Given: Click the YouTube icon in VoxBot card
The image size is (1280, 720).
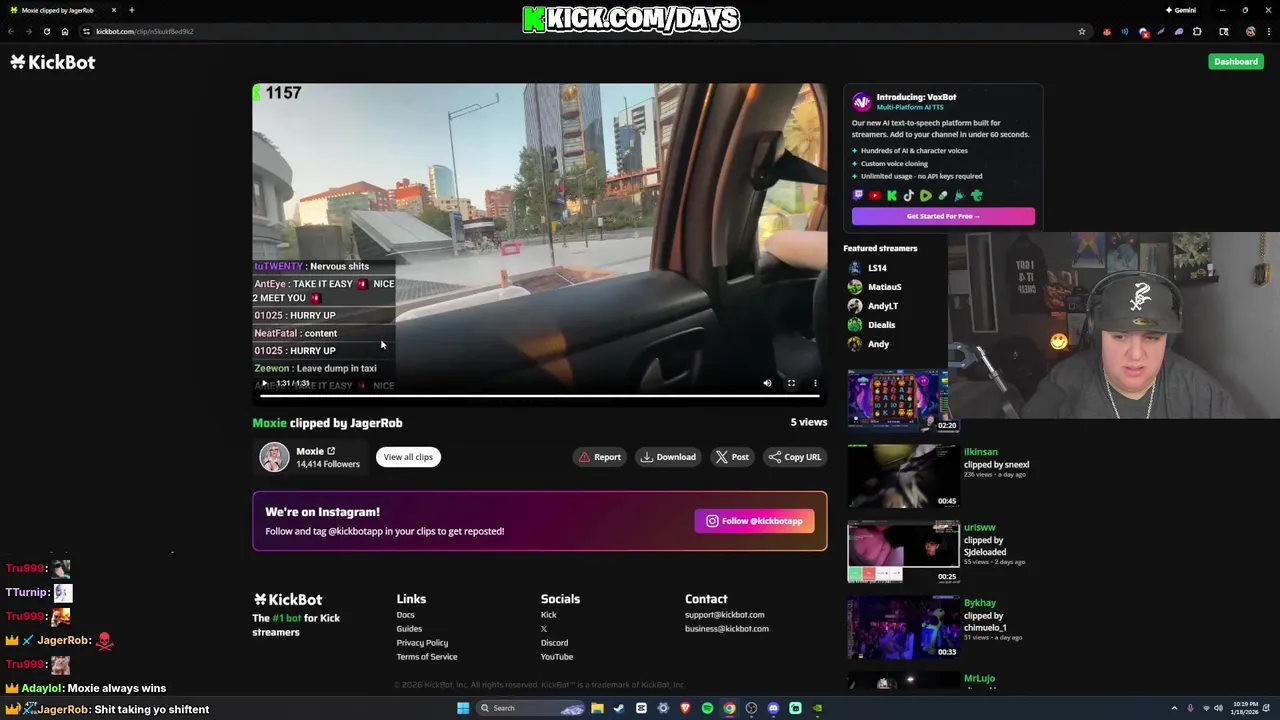Looking at the screenshot, I should click(875, 196).
